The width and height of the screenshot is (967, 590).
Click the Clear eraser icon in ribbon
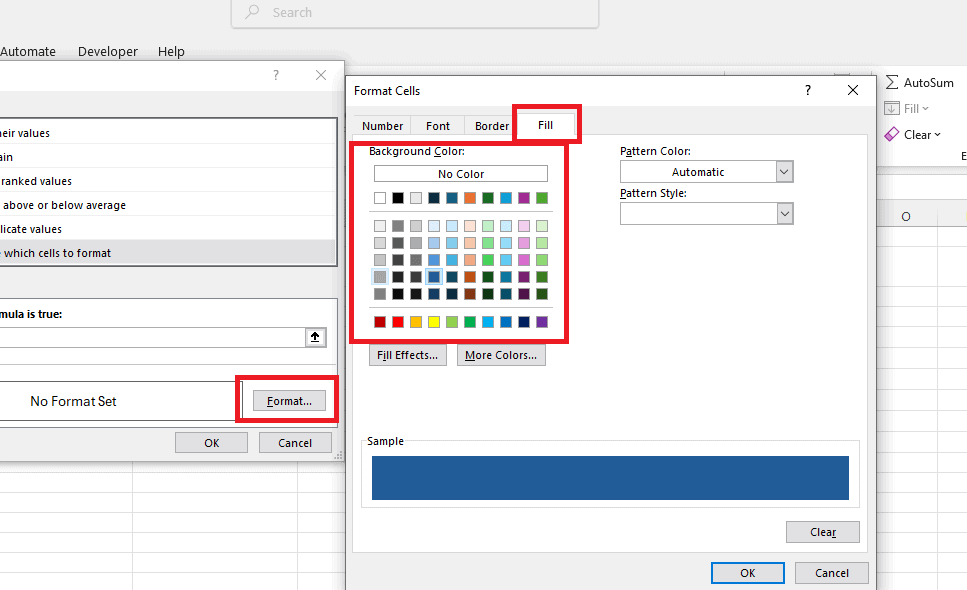[892, 134]
